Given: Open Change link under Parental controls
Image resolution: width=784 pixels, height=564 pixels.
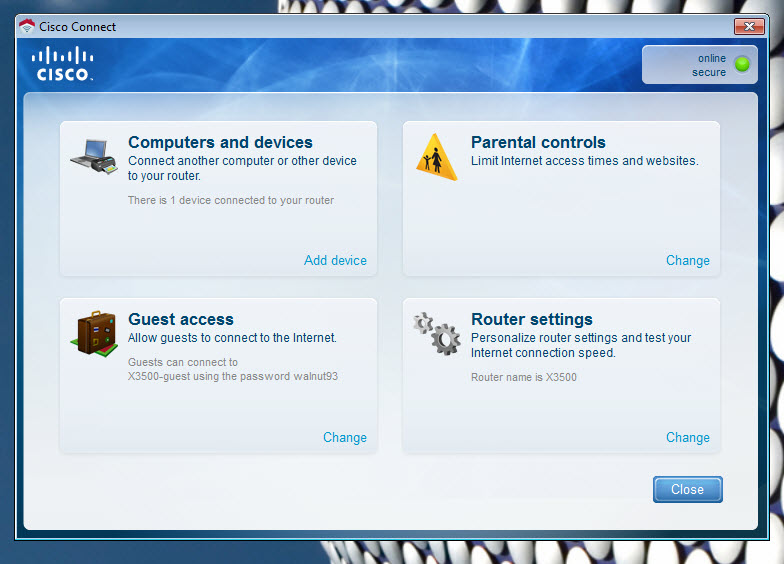Looking at the screenshot, I should [x=688, y=260].
